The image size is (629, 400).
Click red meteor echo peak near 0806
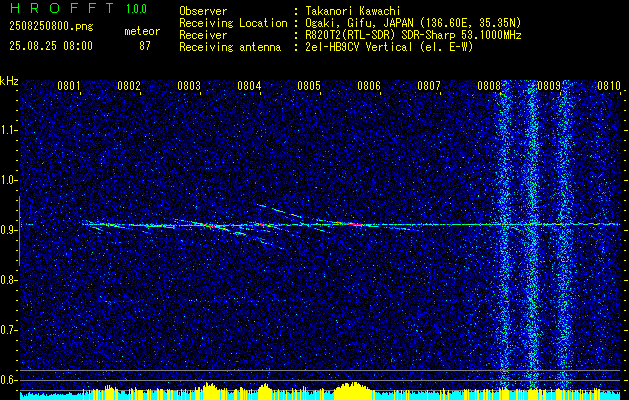[350, 223]
